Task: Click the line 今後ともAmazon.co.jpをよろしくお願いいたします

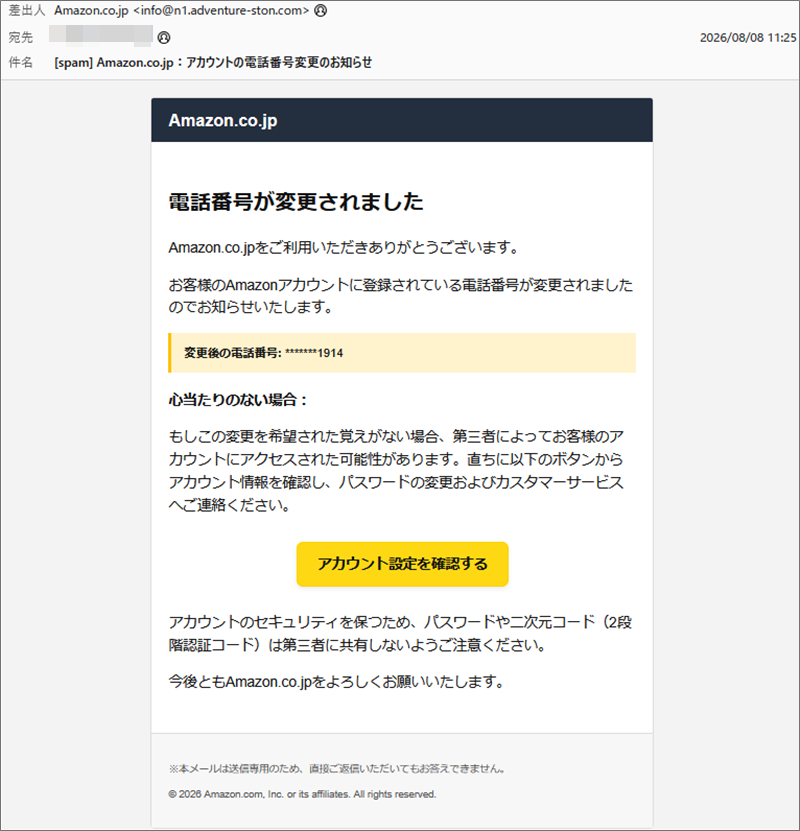Action: point(337,682)
